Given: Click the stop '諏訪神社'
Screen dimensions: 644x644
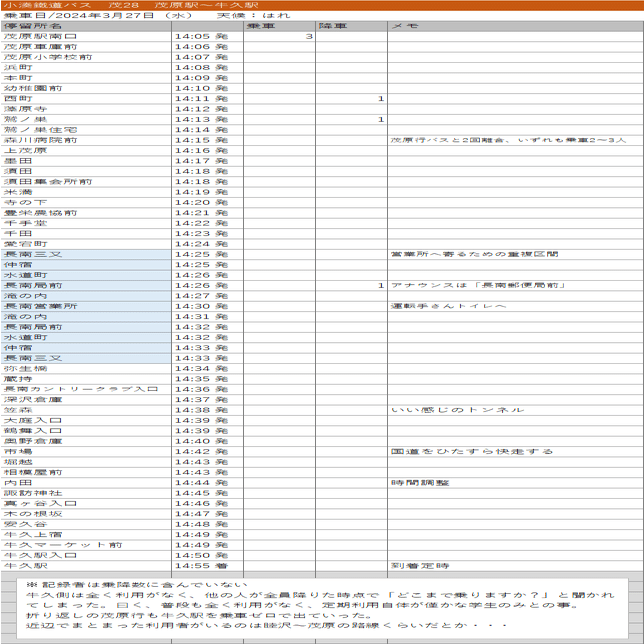Looking at the screenshot, I should click(x=33, y=493).
